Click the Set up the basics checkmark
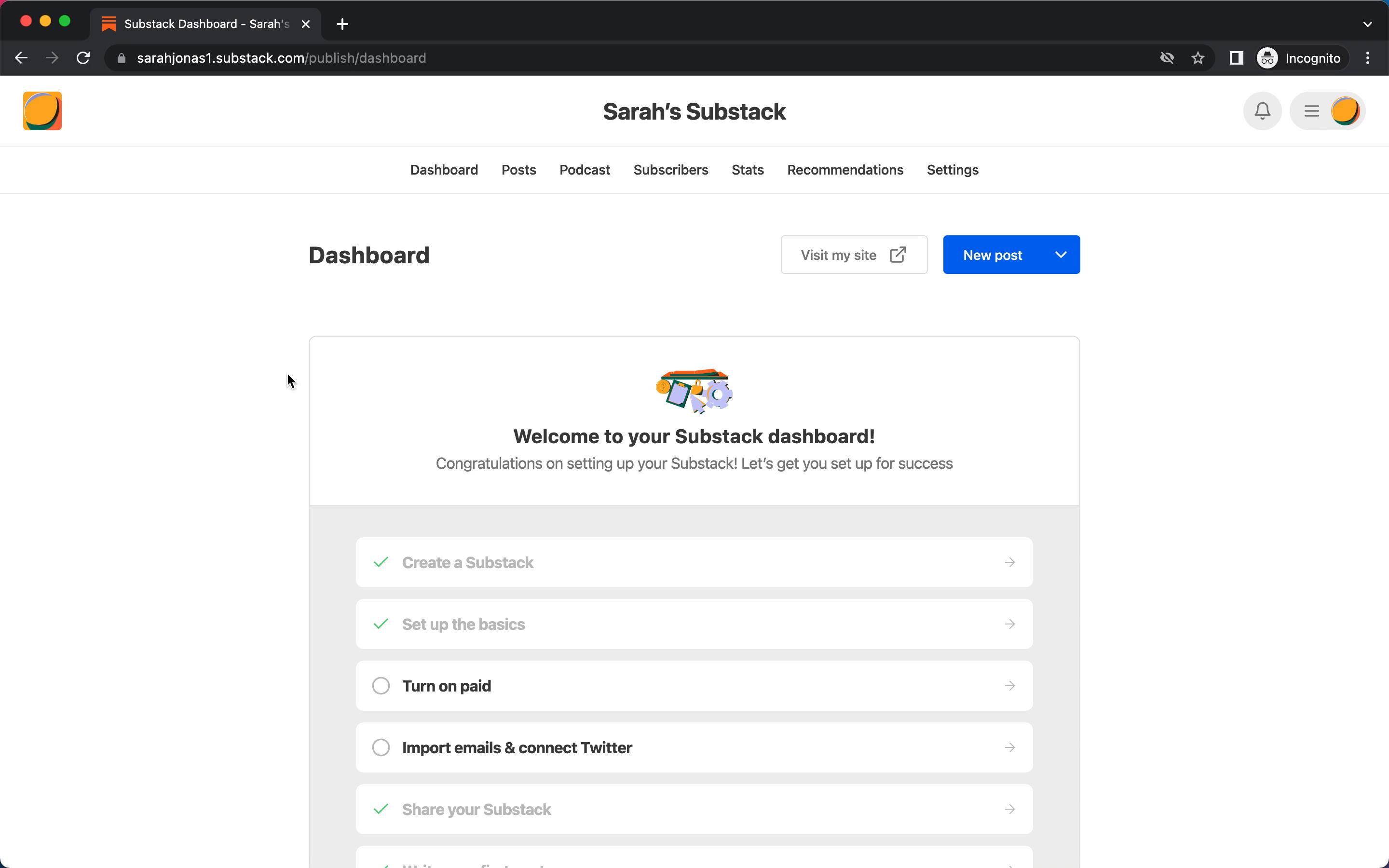 pos(381,624)
